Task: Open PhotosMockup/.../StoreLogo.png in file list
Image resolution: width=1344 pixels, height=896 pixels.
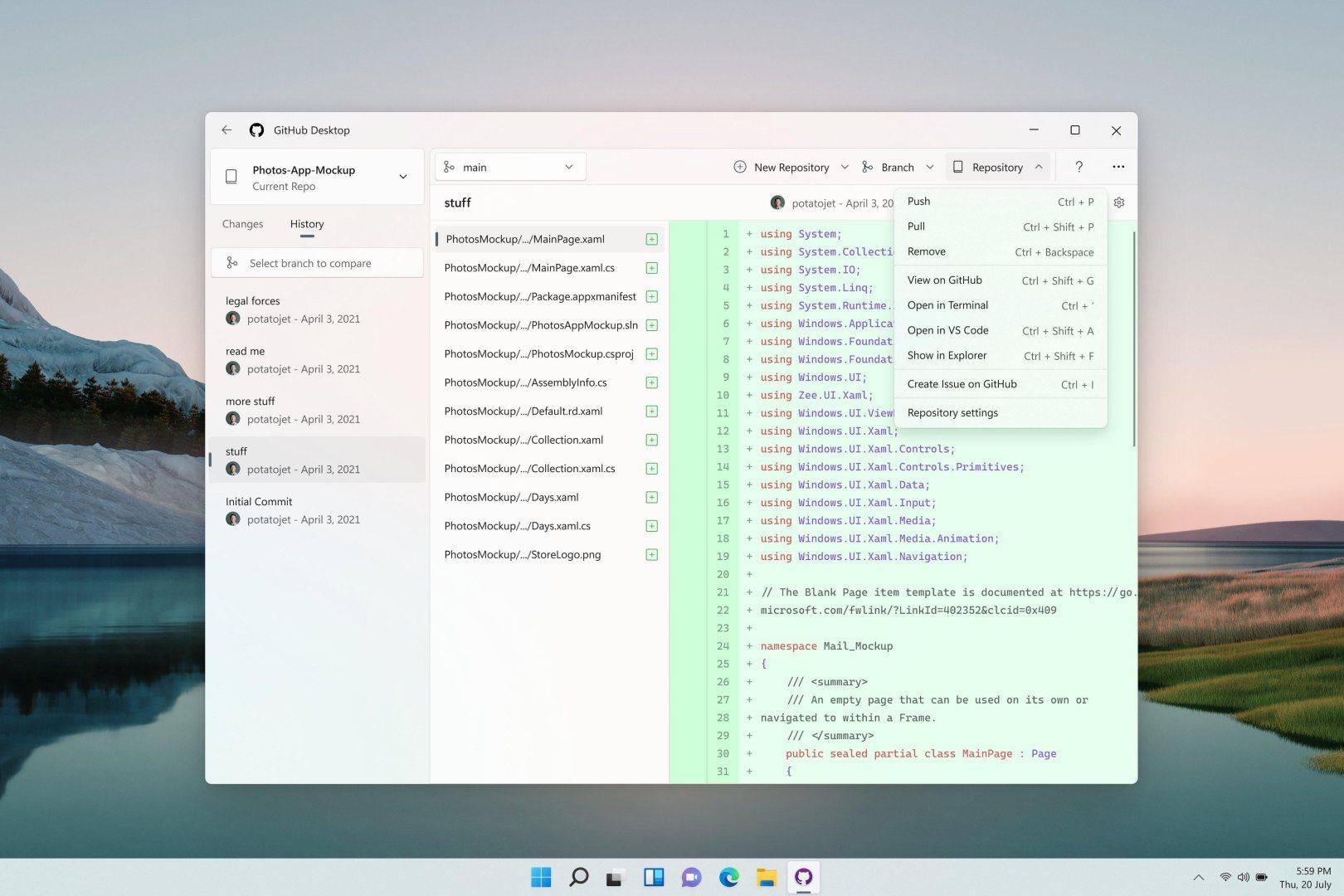Action: (x=549, y=554)
